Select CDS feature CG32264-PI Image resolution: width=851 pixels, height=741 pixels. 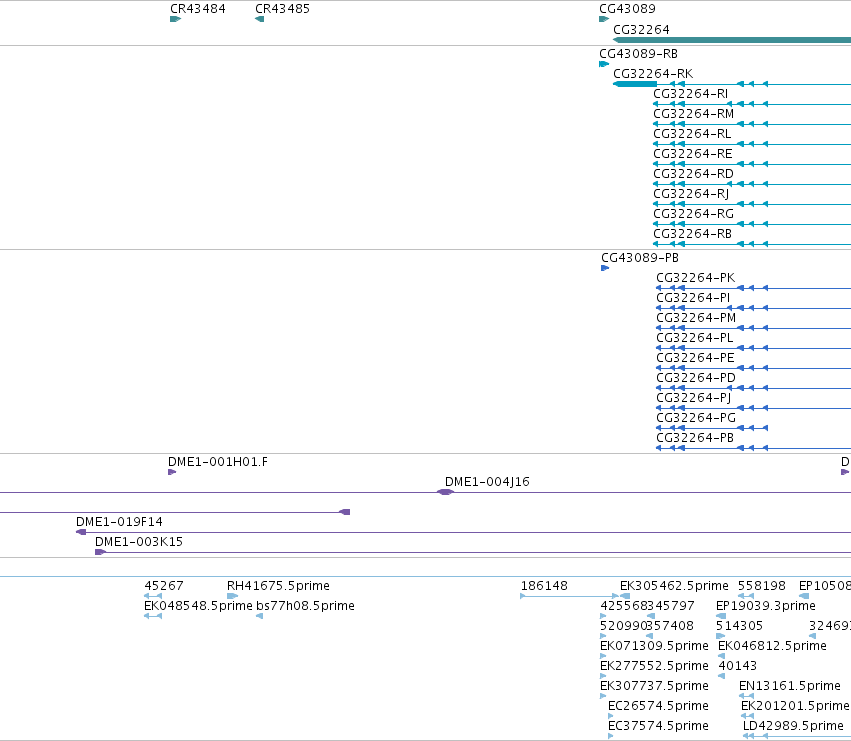pyautogui.click(x=753, y=308)
